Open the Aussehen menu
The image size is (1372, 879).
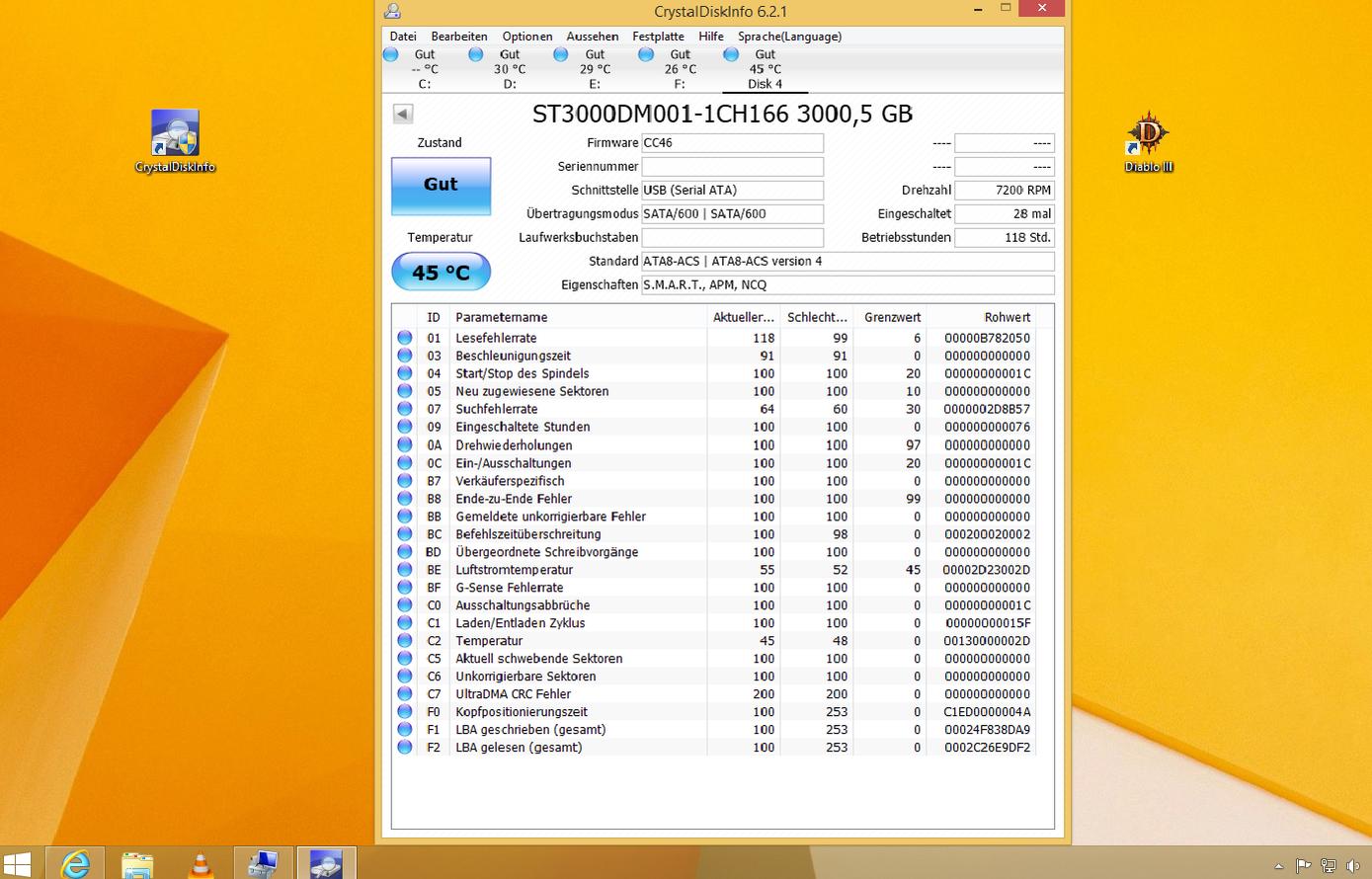click(593, 37)
